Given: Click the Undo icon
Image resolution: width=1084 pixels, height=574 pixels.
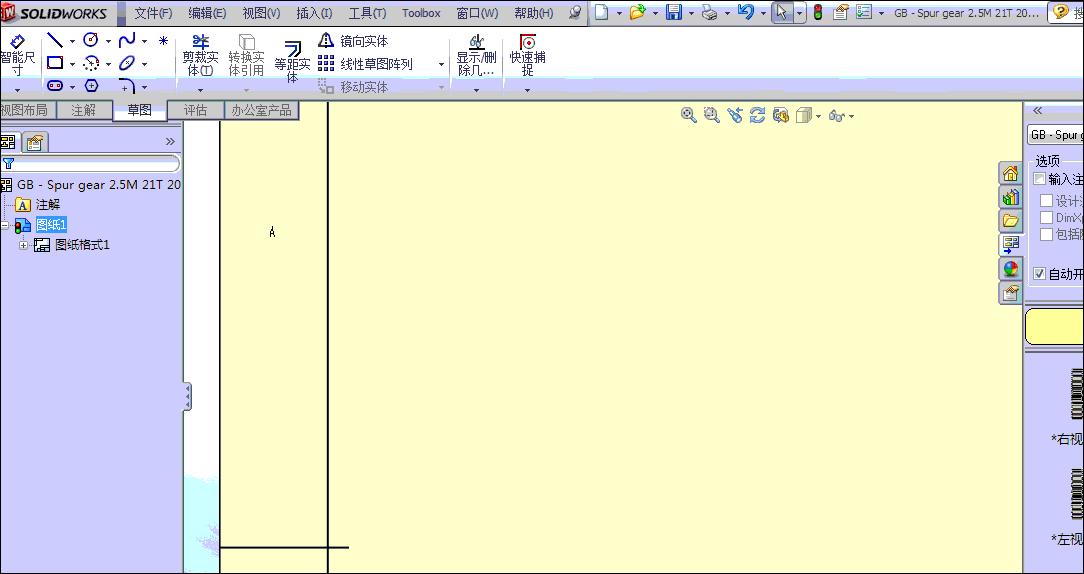Looking at the screenshot, I should coord(746,12).
